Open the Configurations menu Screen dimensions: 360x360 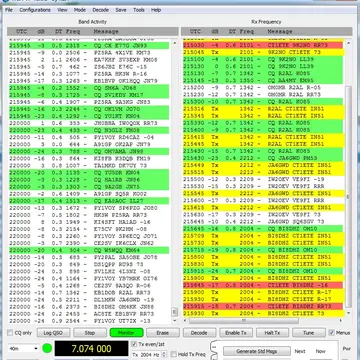coord(35,10)
